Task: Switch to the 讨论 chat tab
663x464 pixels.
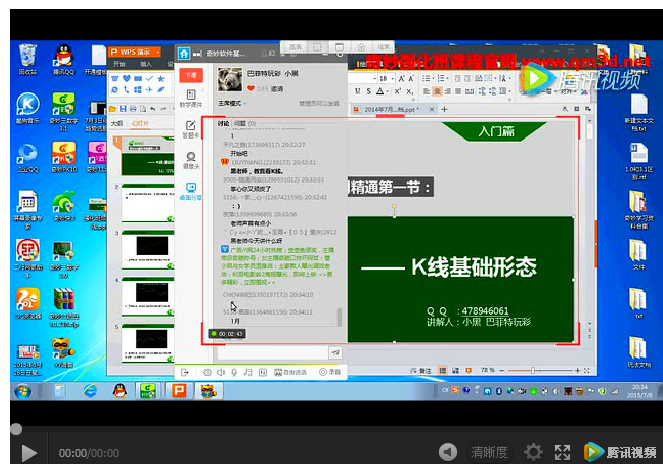Action: click(x=222, y=123)
